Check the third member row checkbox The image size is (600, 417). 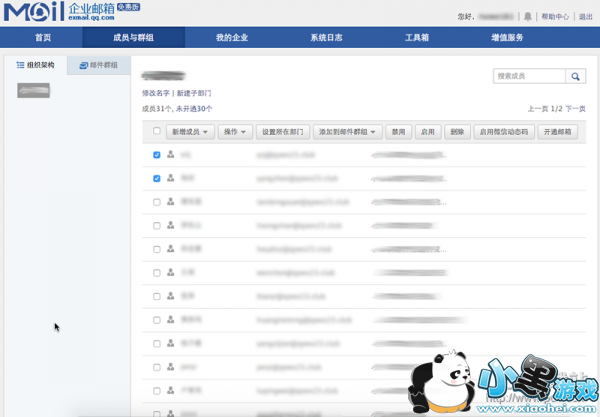[x=157, y=201]
